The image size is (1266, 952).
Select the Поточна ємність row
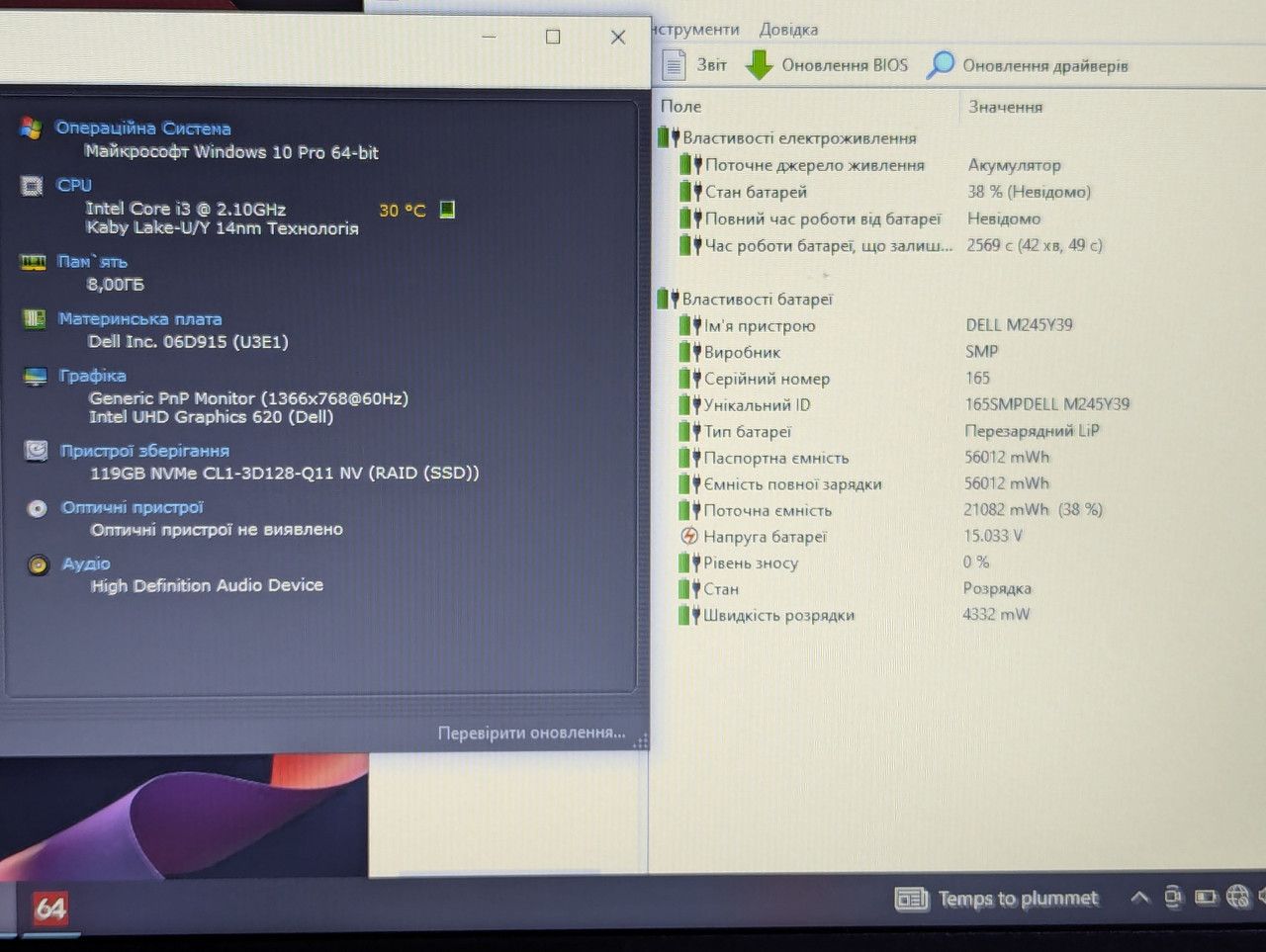(890, 510)
